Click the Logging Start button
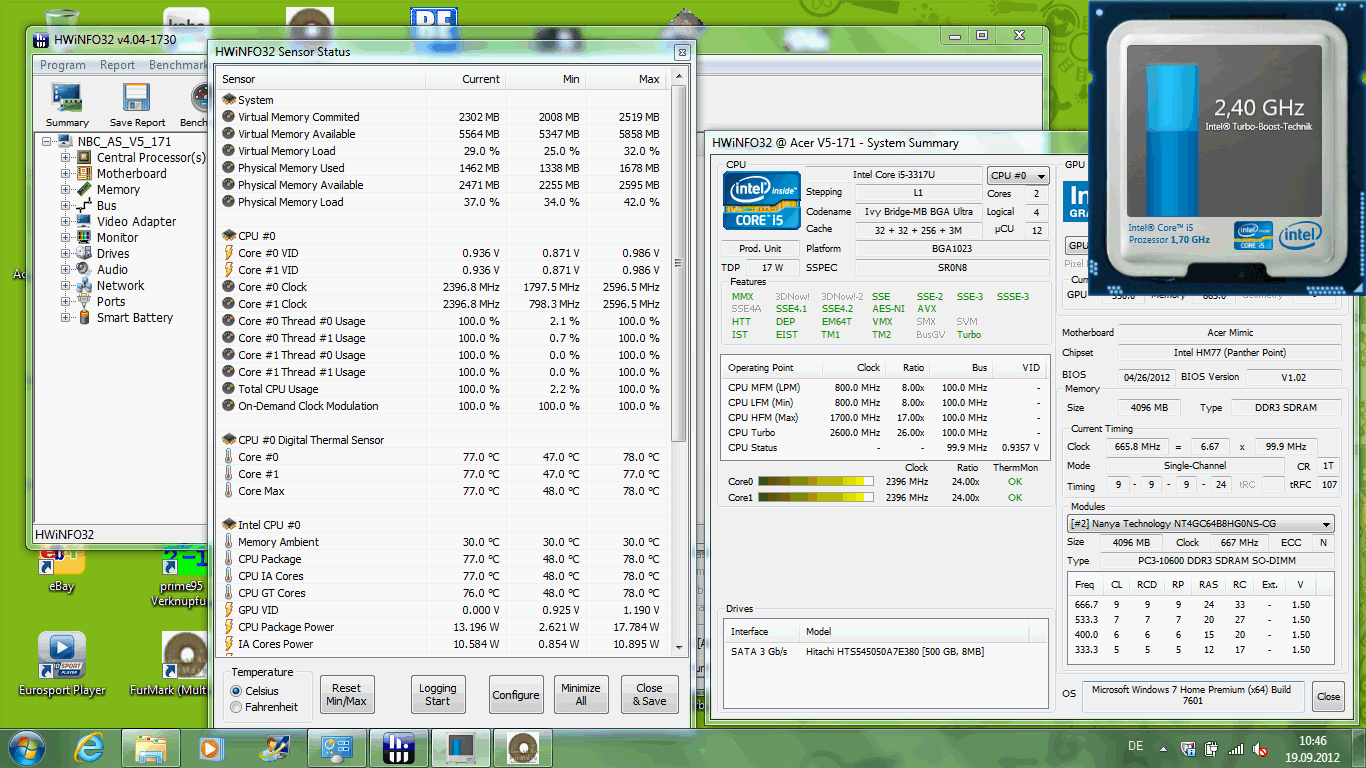Image resolution: width=1366 pixels, height=768 pixels. pyautogui.click(x=438, y=695)
